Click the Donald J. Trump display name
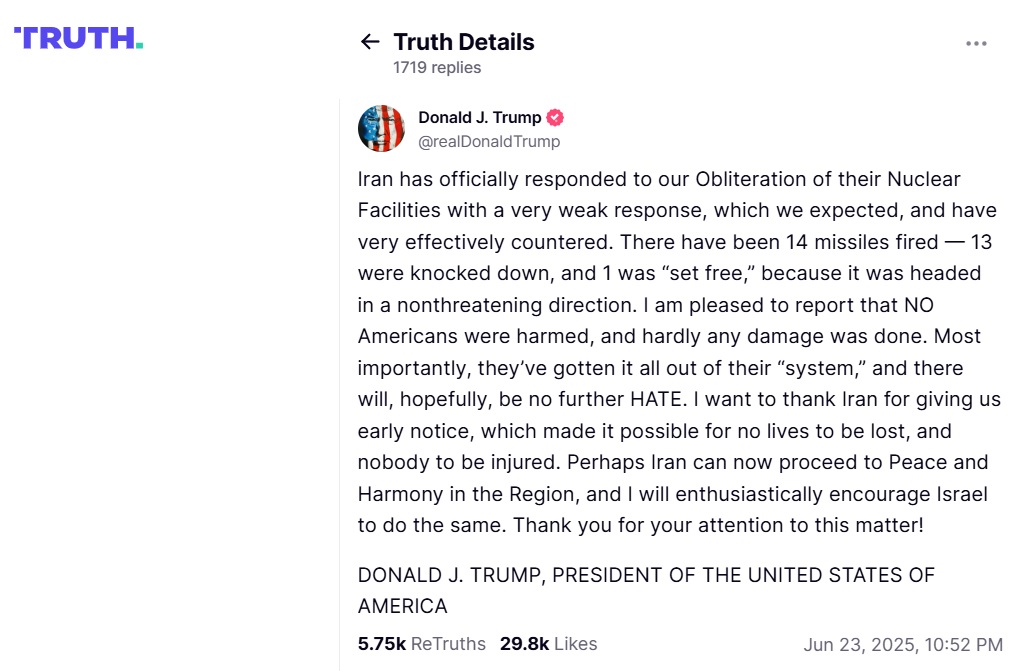Viewport: 1017px width, 671px height. coord(479,118)
